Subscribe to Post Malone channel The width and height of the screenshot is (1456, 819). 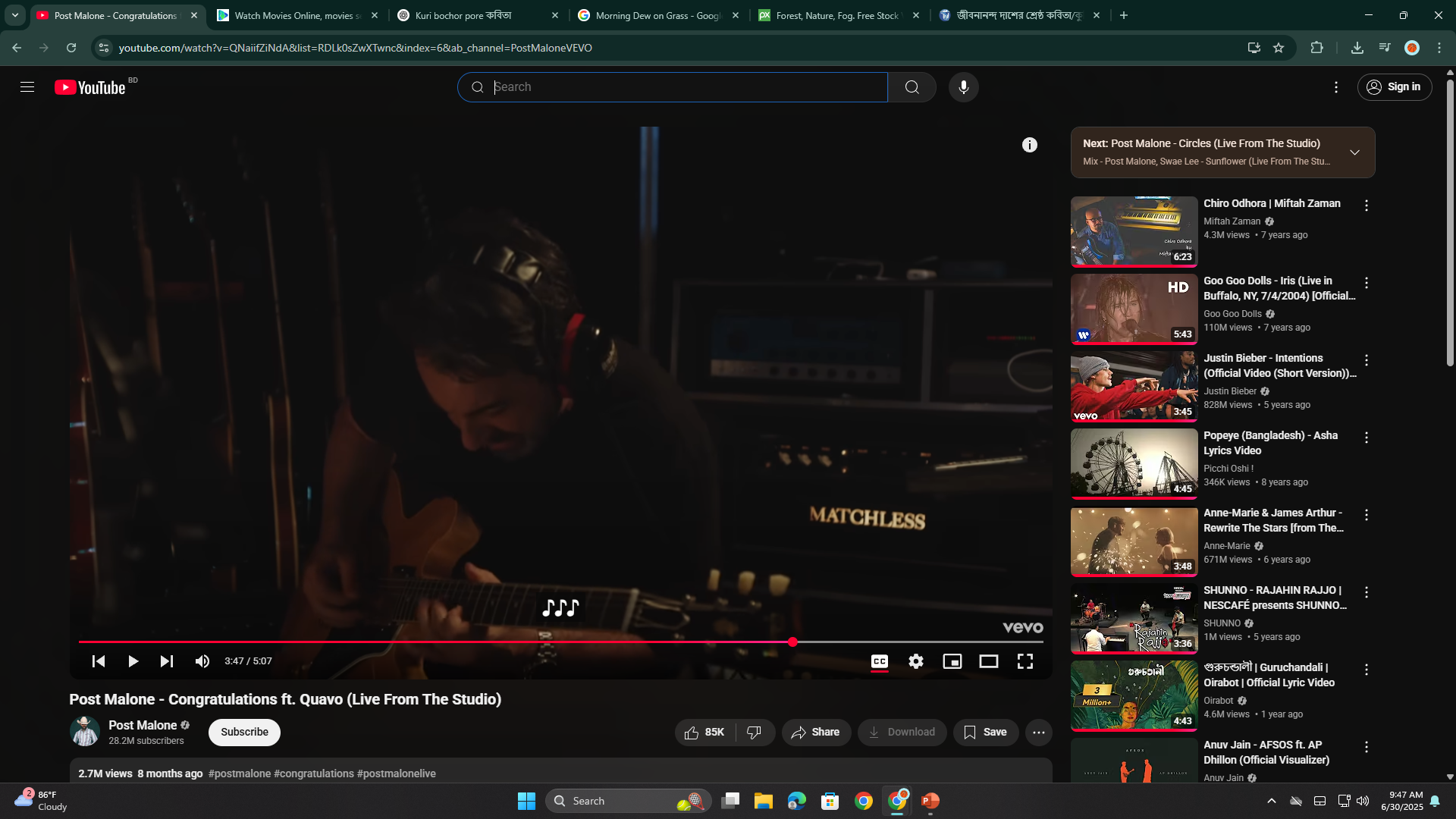click(x=244, y=733)
